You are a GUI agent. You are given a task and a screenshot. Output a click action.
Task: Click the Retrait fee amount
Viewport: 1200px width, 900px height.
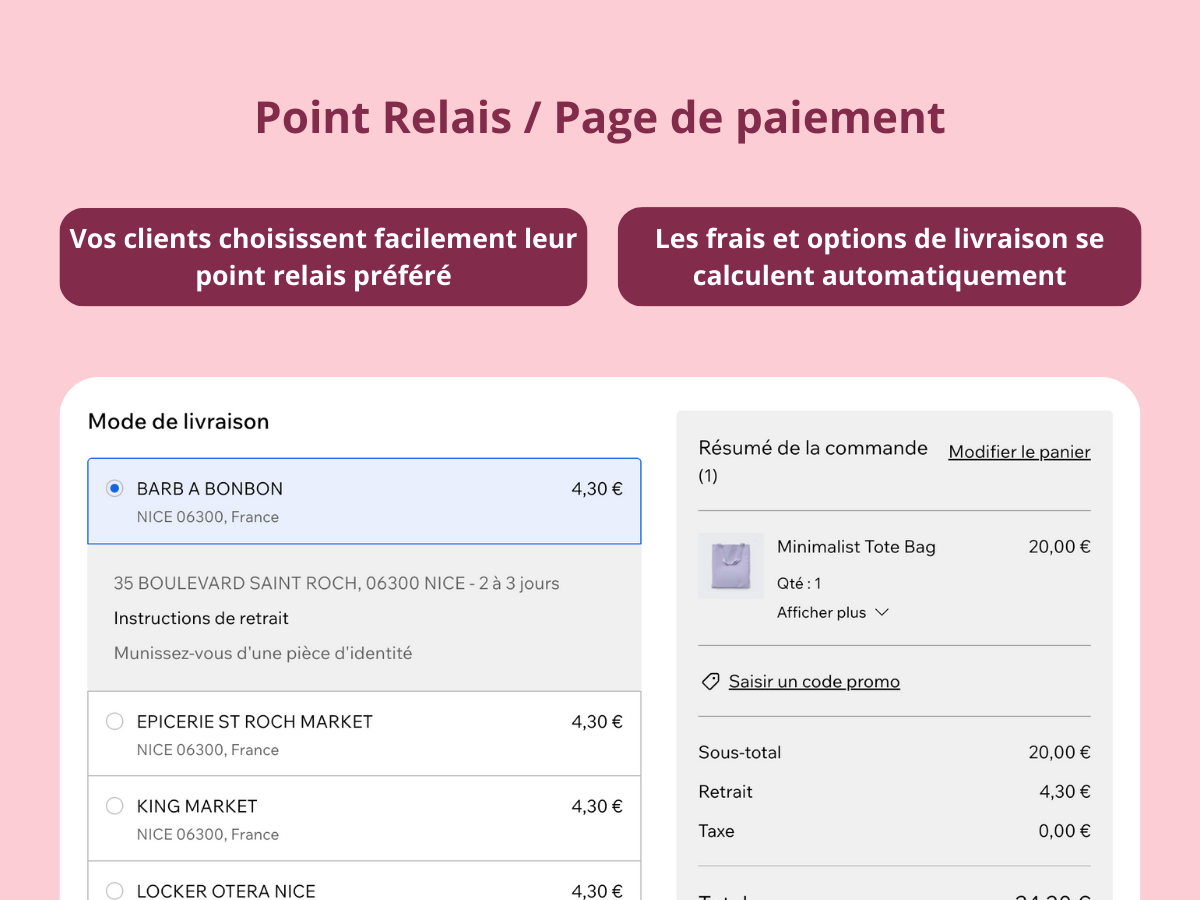click(1065, 791)
